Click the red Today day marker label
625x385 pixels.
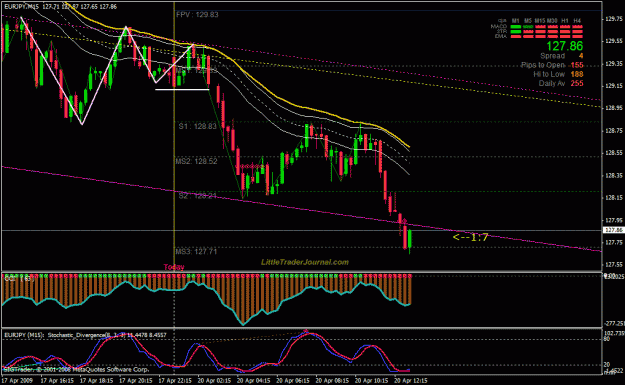174,267
